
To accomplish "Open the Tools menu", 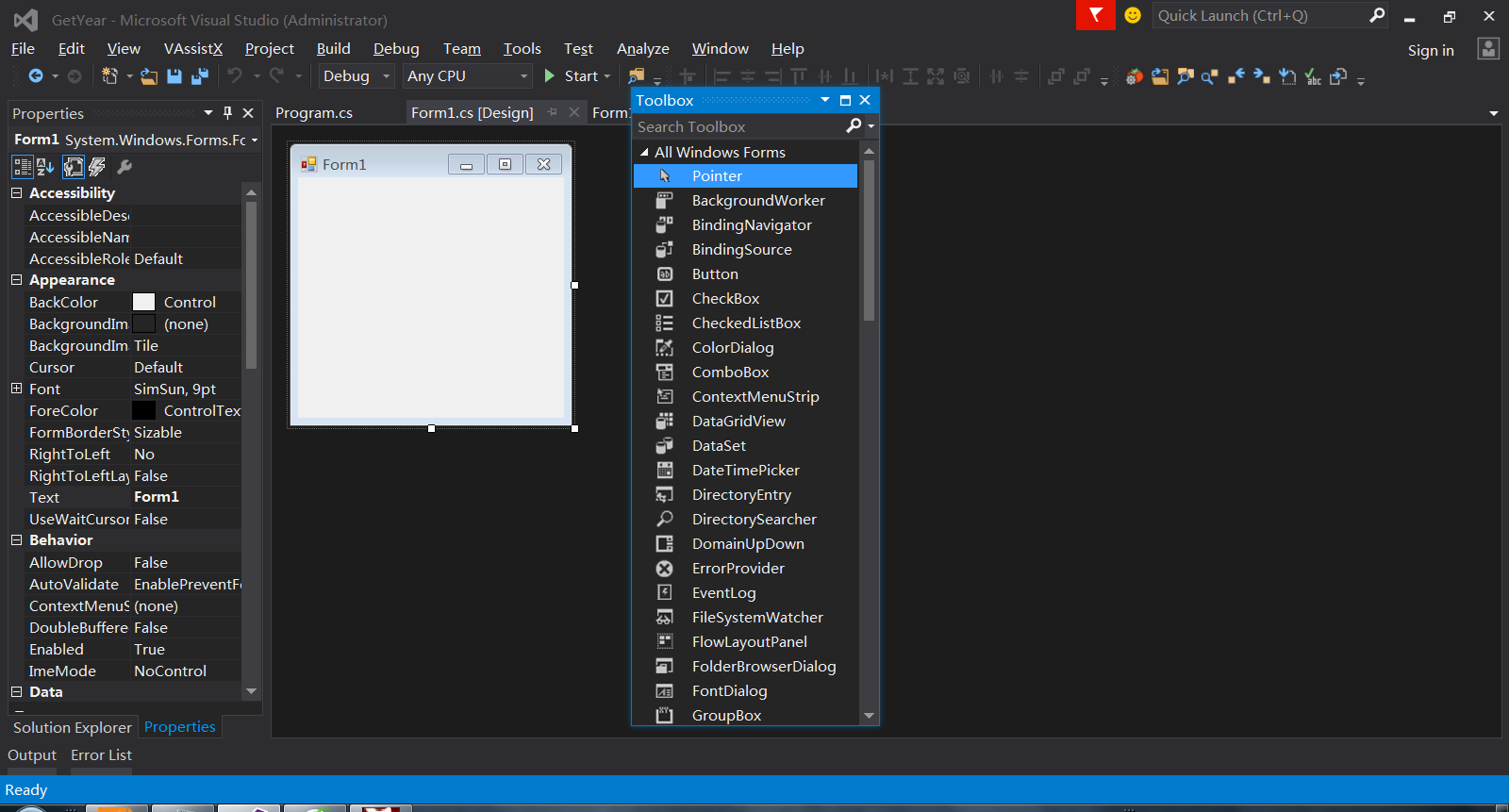I will tap(522, 49).
